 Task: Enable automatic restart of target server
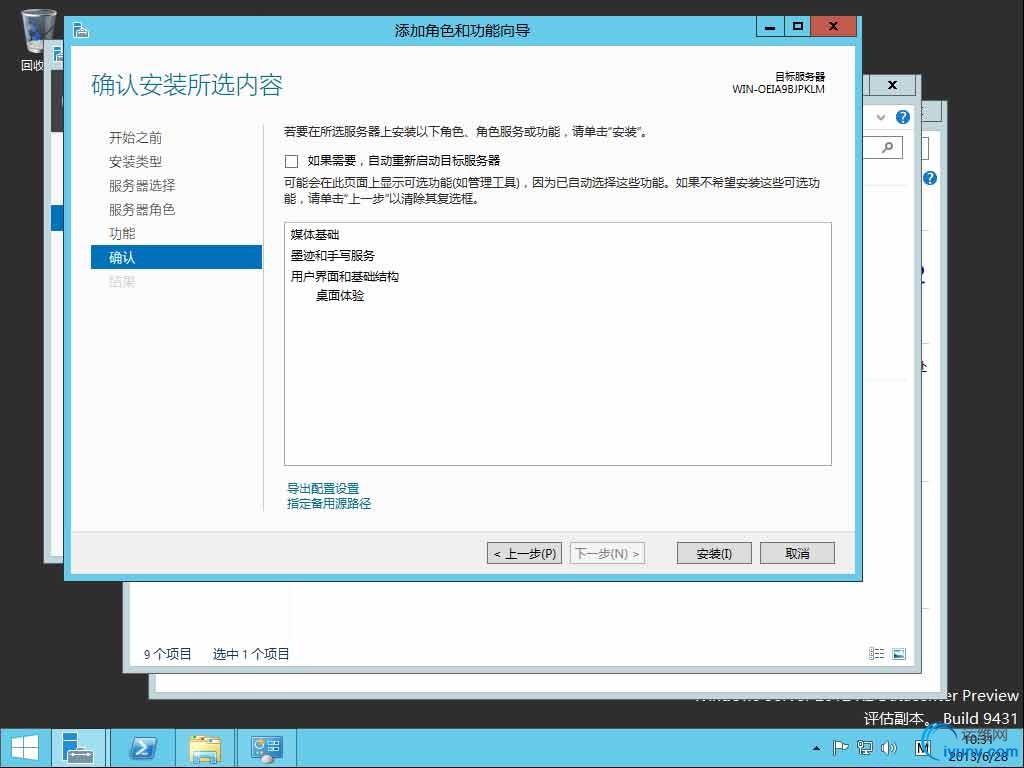point(292,161)
